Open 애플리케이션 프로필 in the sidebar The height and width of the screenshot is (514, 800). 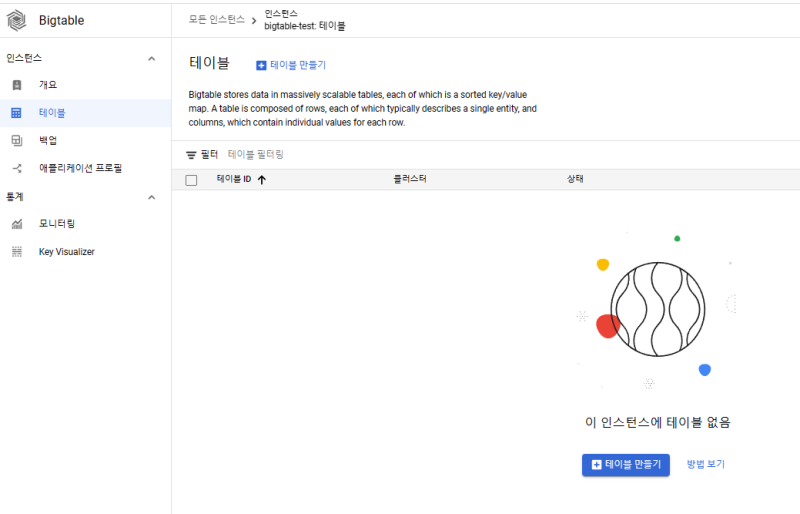[x=86, y=168]
